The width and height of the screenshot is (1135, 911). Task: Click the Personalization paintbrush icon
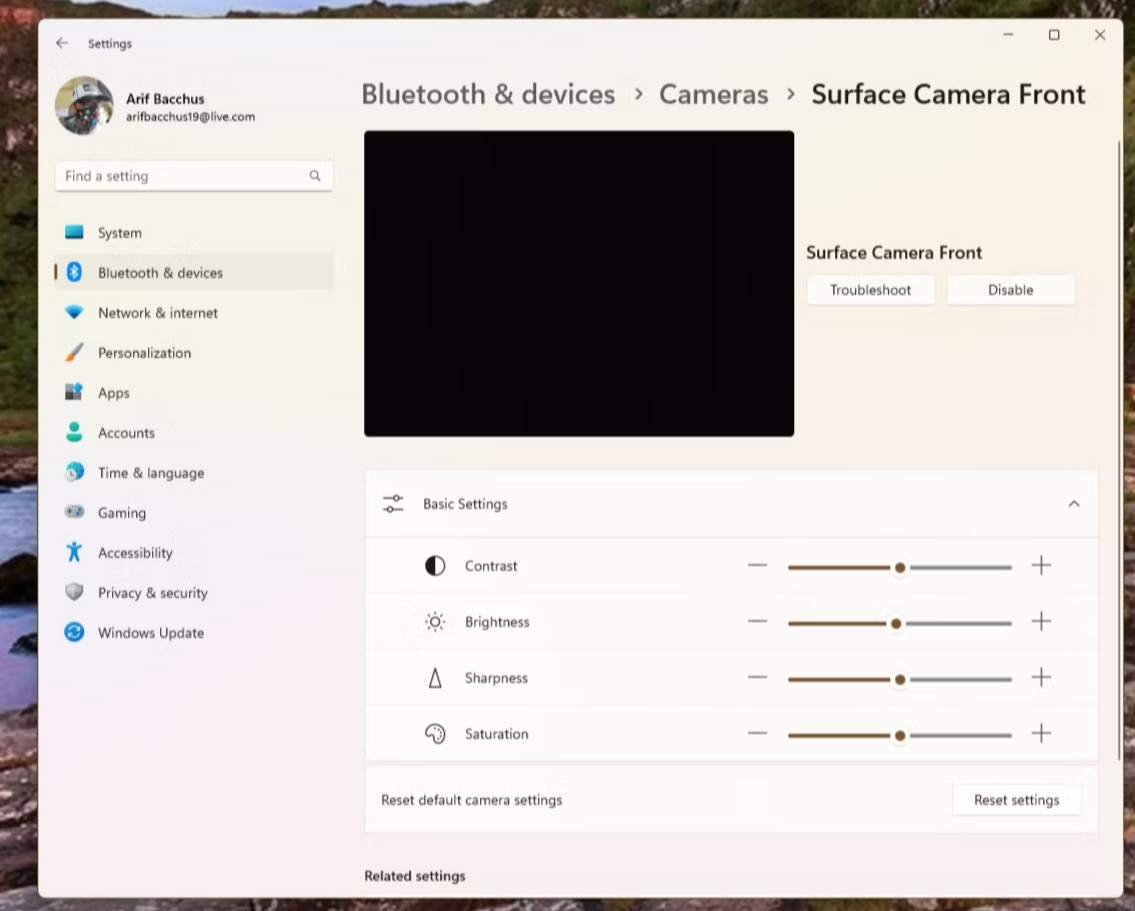coord(74,352)
